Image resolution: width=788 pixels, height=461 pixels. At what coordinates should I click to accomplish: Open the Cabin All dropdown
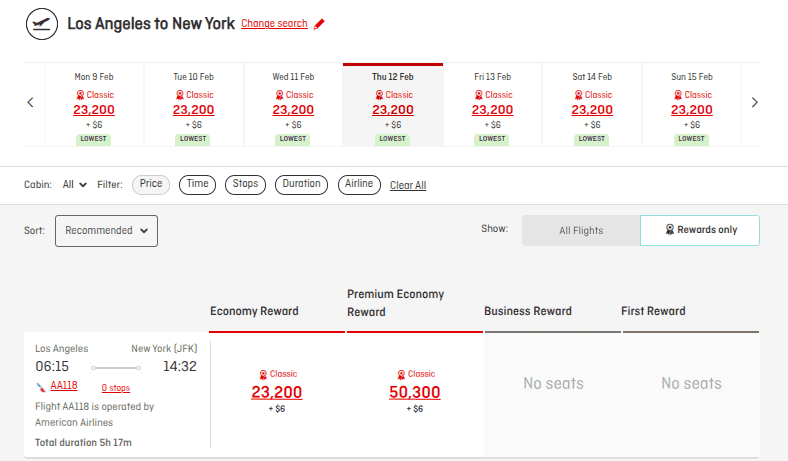coord(74,185)
